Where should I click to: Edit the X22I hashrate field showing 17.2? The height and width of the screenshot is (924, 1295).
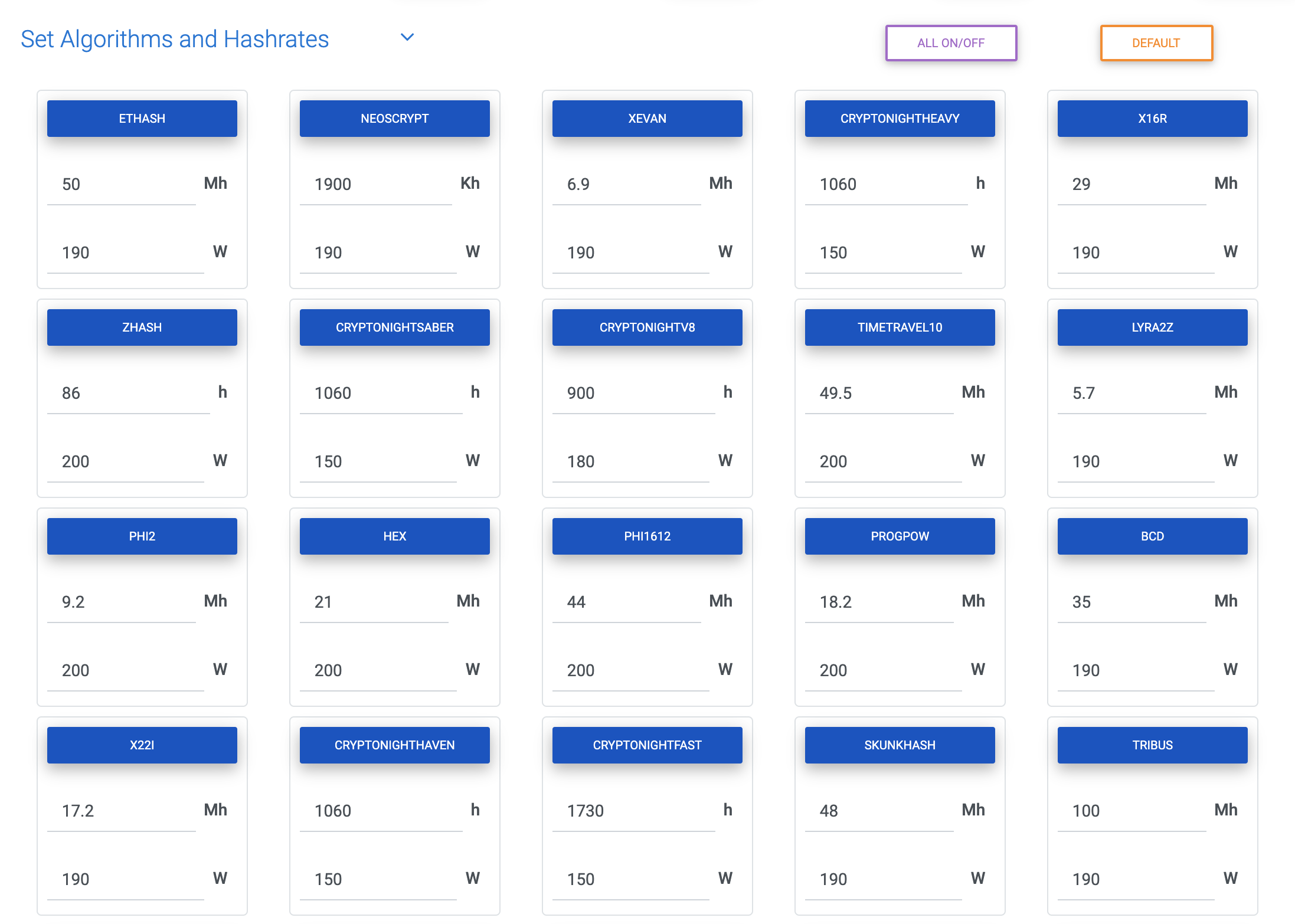point(122,811)
